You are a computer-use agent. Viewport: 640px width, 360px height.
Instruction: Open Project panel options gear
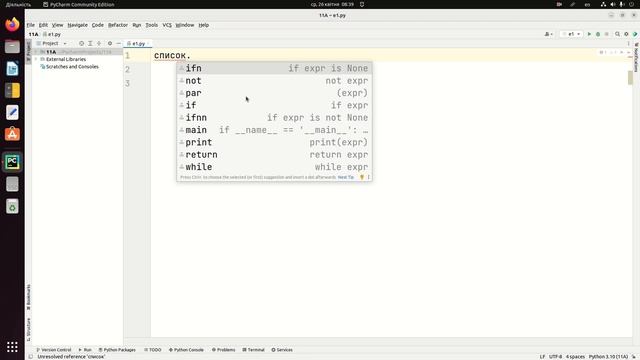pos(110,43)
